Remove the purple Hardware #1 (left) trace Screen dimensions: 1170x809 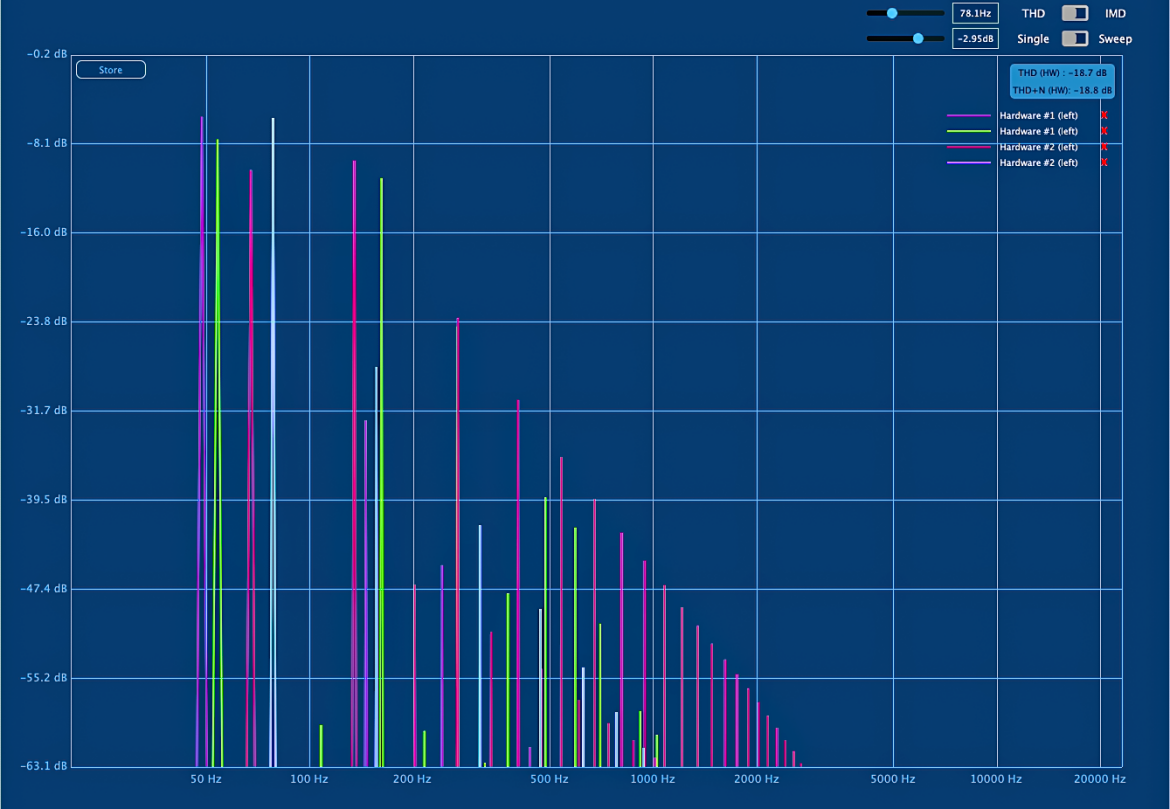(x=1104, y=116)
